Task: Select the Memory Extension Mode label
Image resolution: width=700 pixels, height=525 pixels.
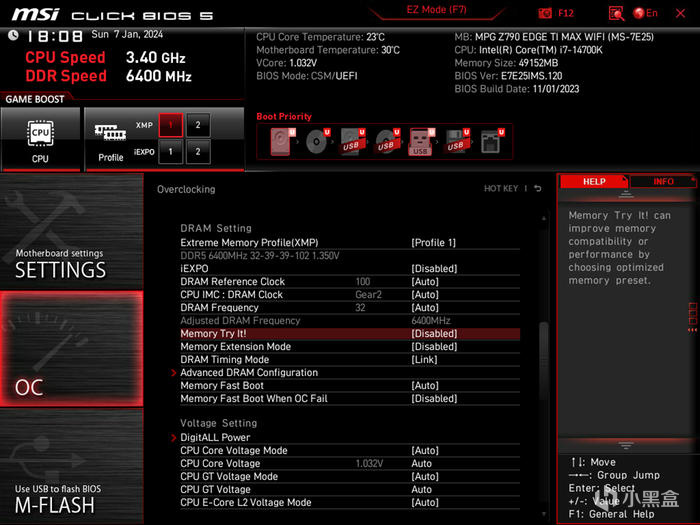Action: click(235, 346)
